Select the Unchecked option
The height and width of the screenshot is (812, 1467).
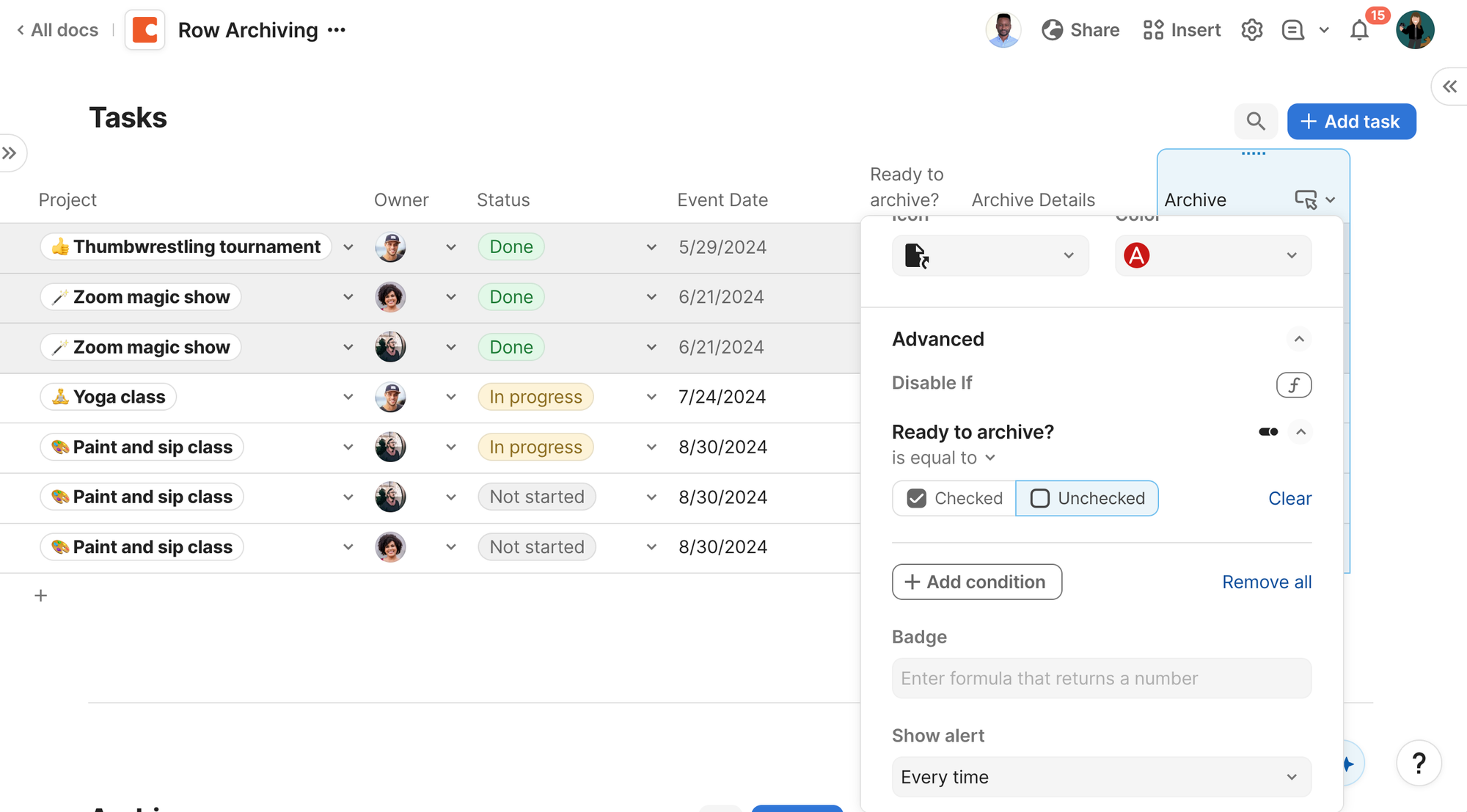click(1087, 498)
